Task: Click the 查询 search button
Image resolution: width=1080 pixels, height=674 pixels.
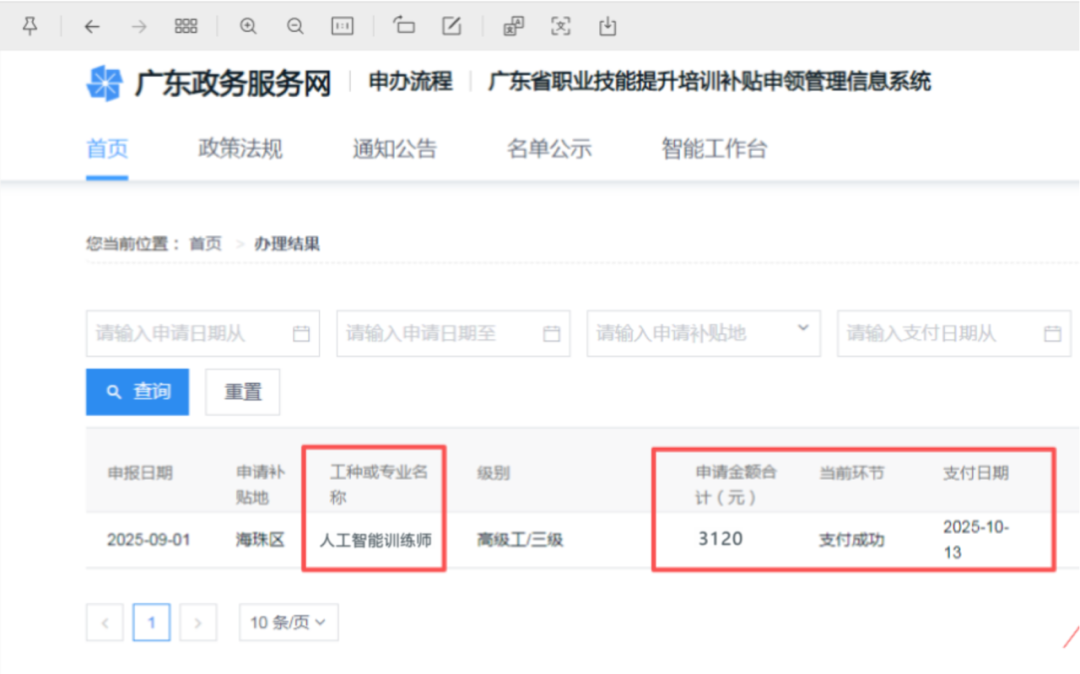Action: (137, 391)
